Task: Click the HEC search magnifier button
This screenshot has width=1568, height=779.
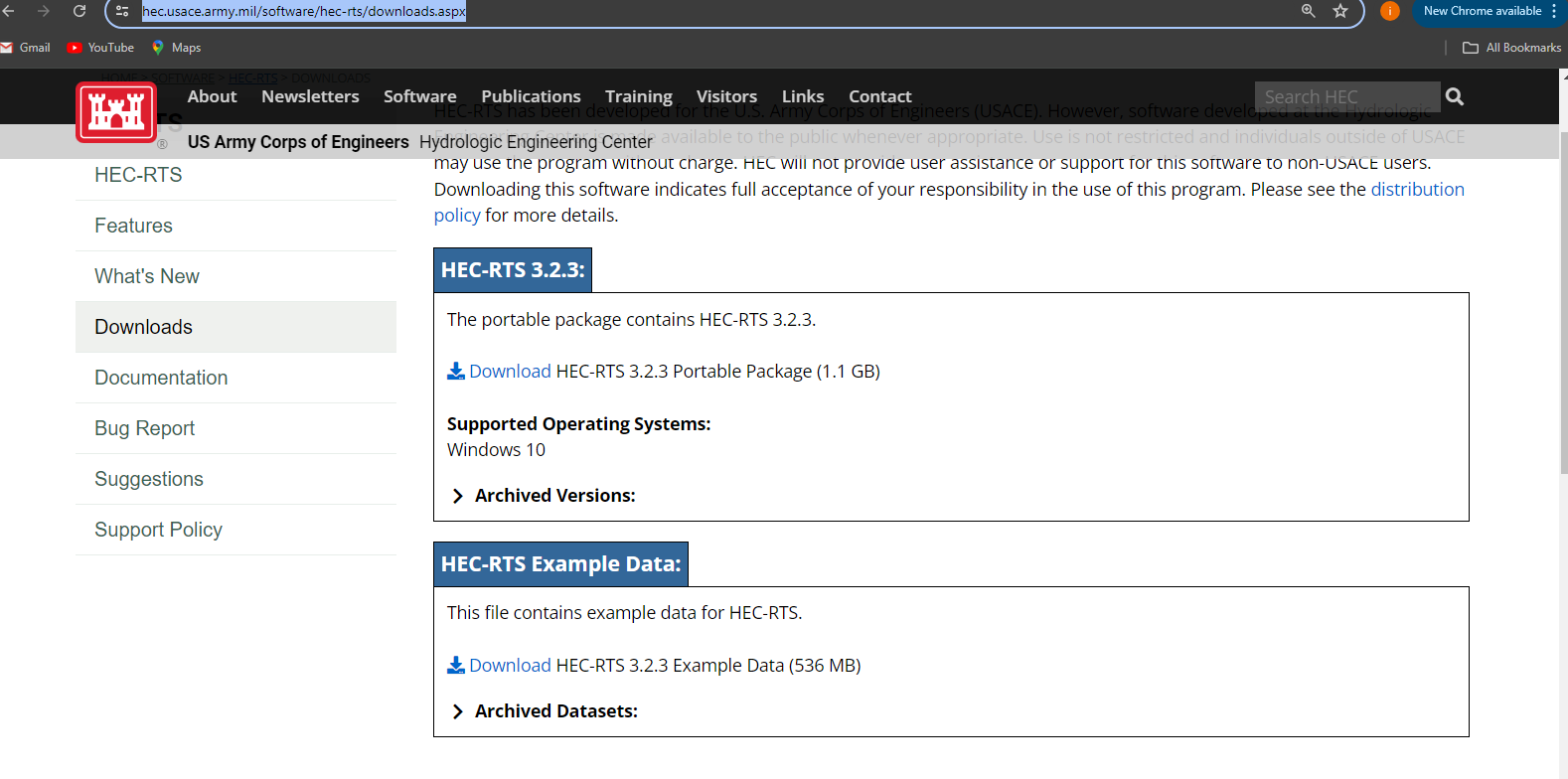Action: click(1455, 96)
